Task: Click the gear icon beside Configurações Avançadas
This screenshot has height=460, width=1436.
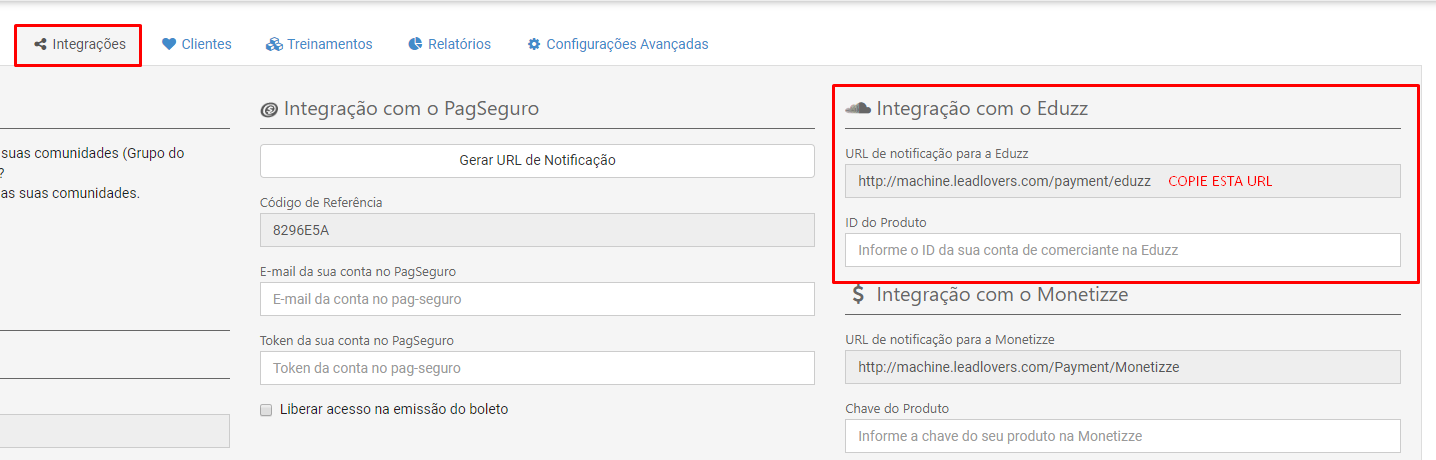Action: pos(534,44)
